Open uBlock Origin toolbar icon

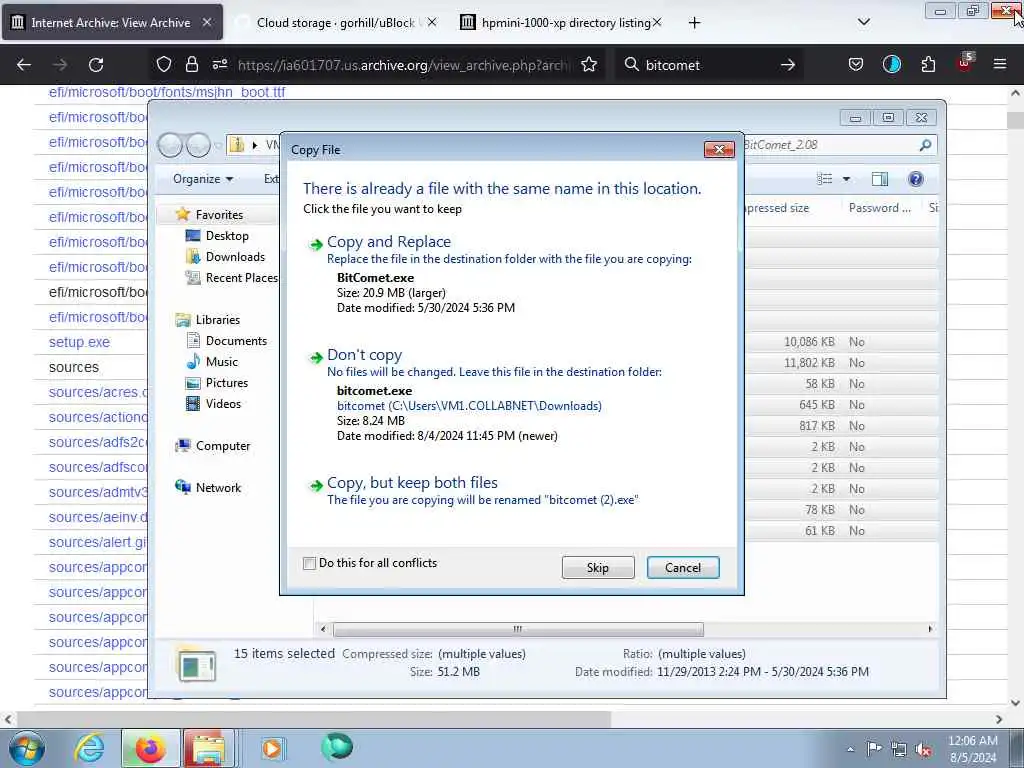pyautogui.click(x=965, y=63)
